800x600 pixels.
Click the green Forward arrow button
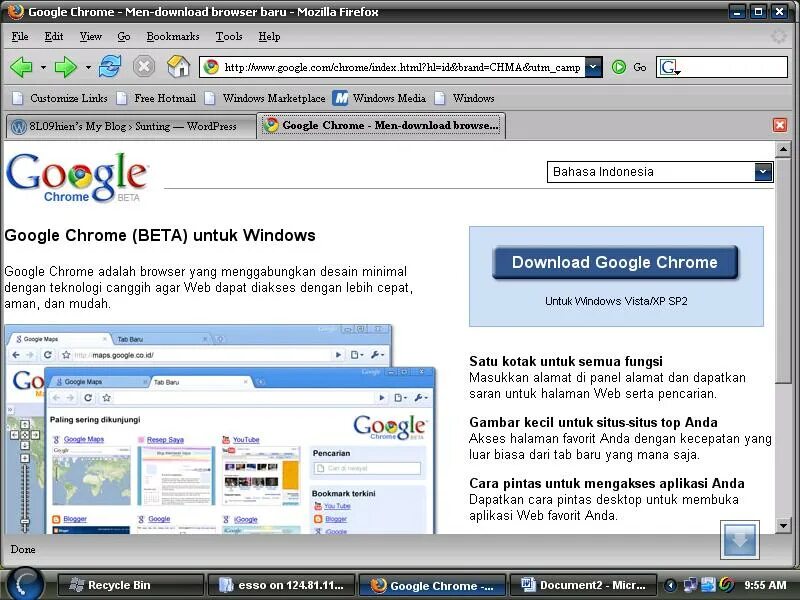click(x=65, y=67)
